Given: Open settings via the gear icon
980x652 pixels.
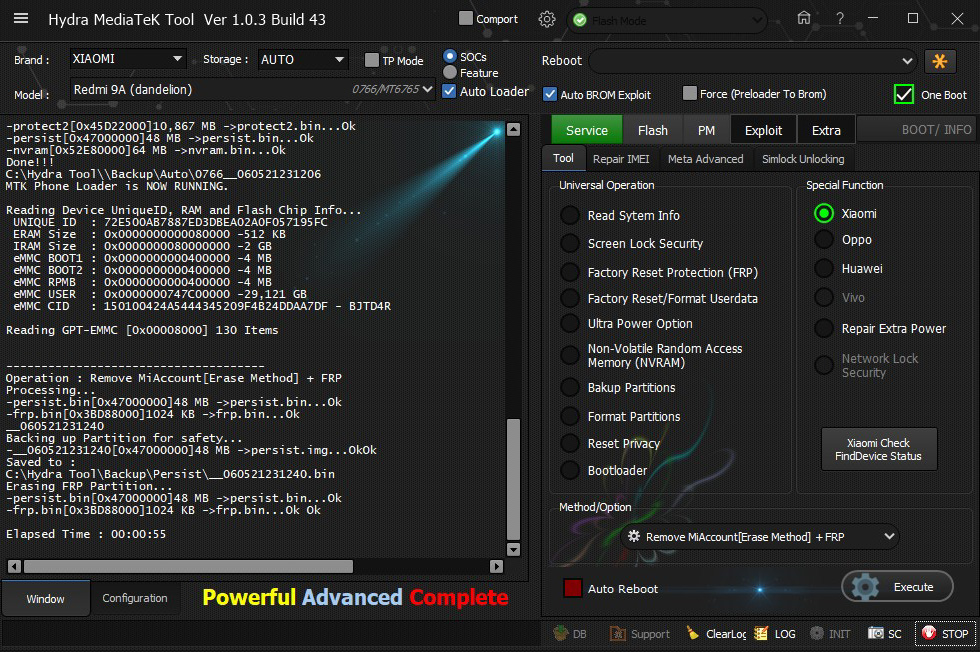Looking at the screenshot, I should click(x=547, y=19).
